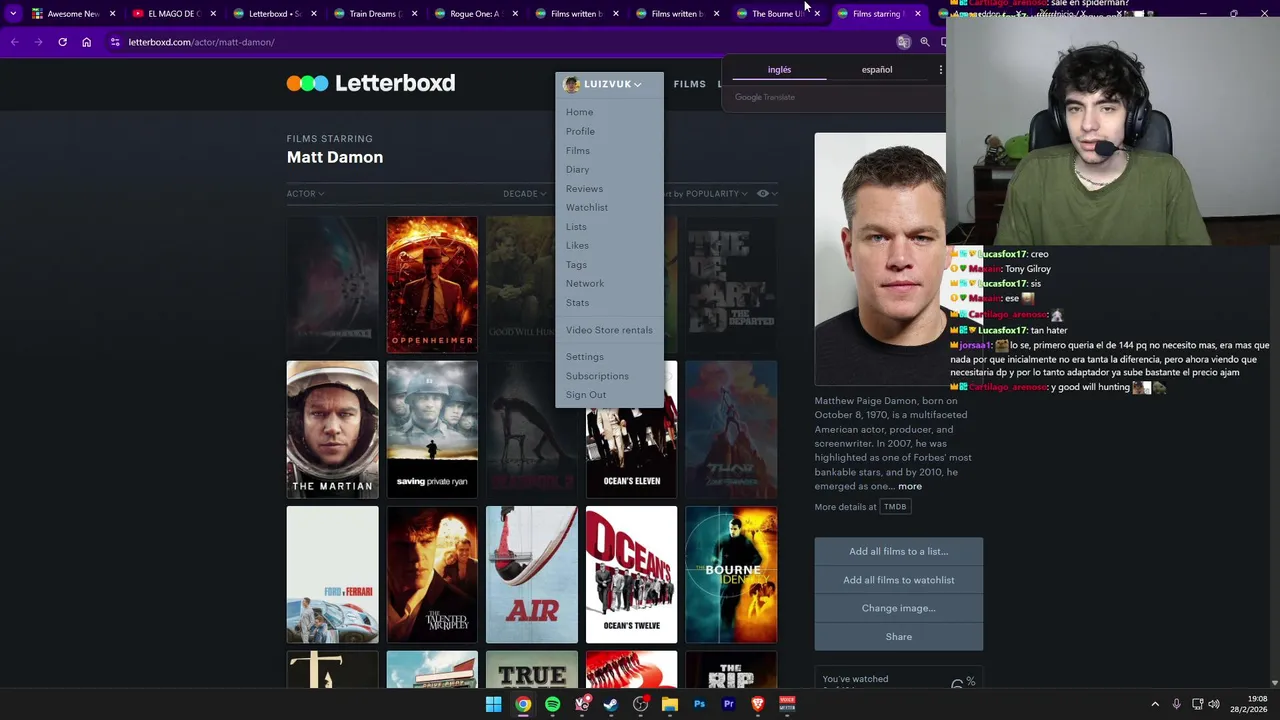Open the DECADE filter dropdown
1280x720 pixels.
525,194
